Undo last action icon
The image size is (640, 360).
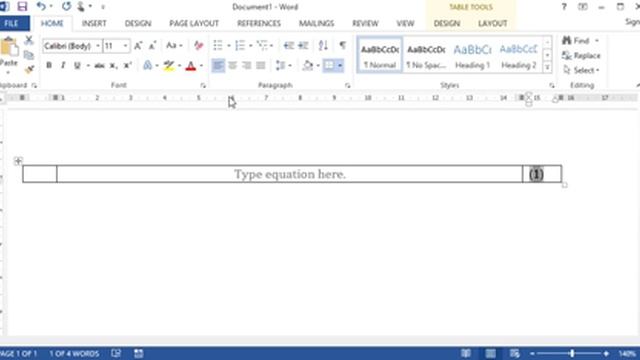coord(41,6)
